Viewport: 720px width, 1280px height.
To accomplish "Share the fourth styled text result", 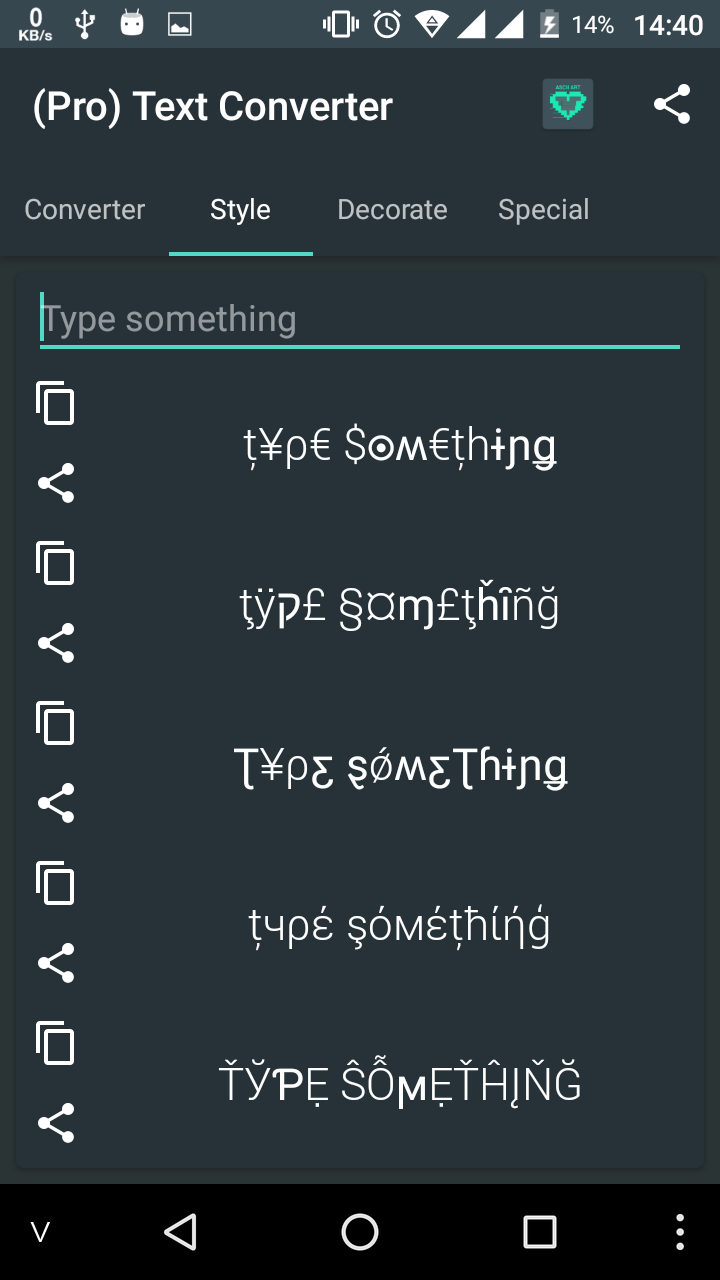I will 56,963.
